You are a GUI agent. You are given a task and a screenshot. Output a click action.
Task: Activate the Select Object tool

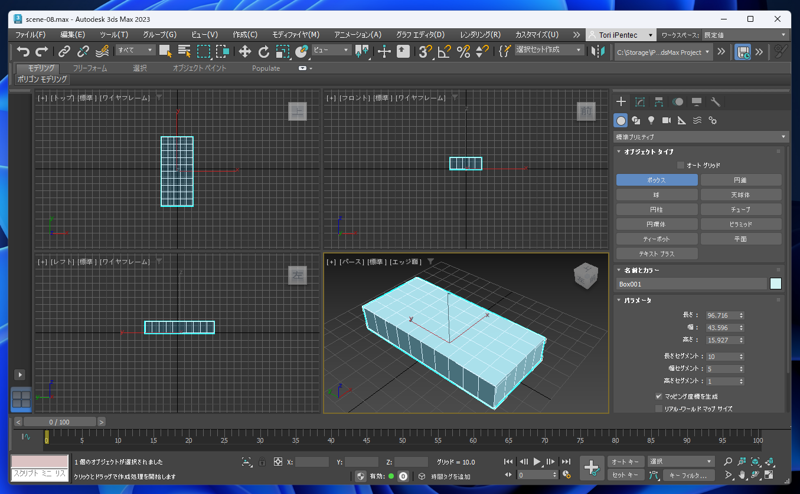pyautogui.click(x=165, y=51)
